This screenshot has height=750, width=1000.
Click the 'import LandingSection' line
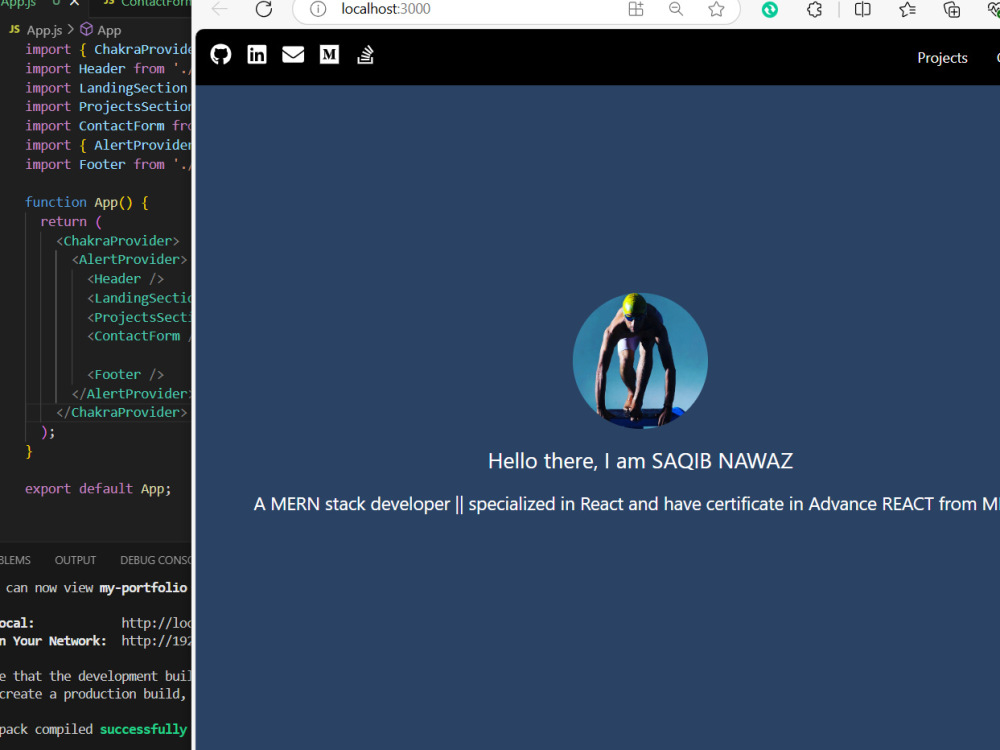click(x=107, y=88)
